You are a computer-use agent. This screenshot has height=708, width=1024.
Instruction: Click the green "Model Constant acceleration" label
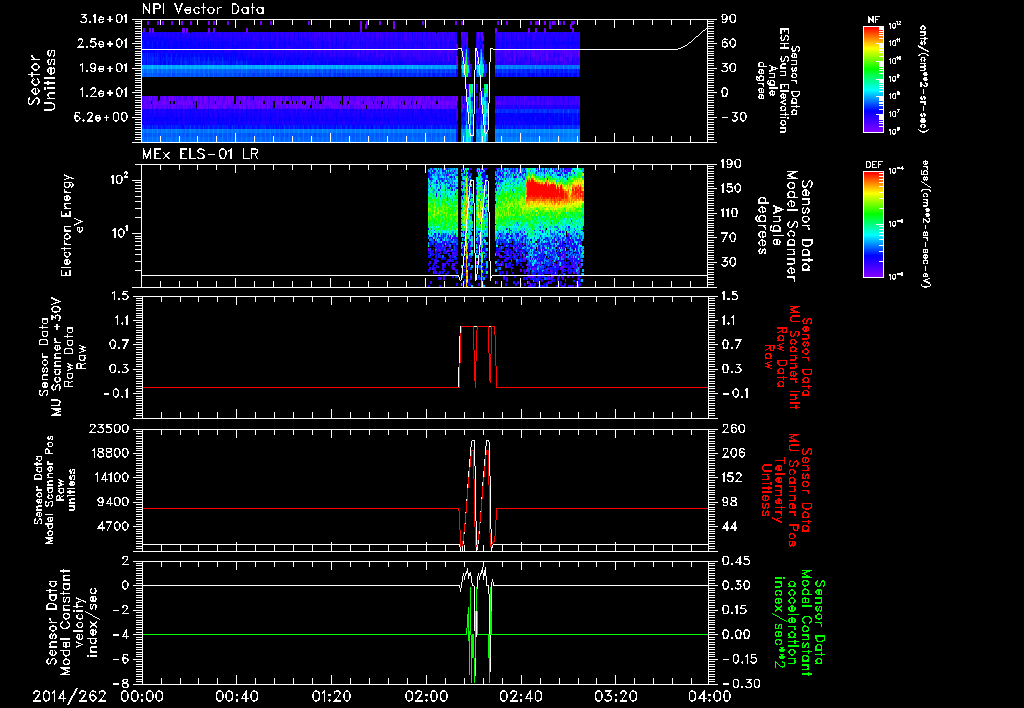(799, 622)
